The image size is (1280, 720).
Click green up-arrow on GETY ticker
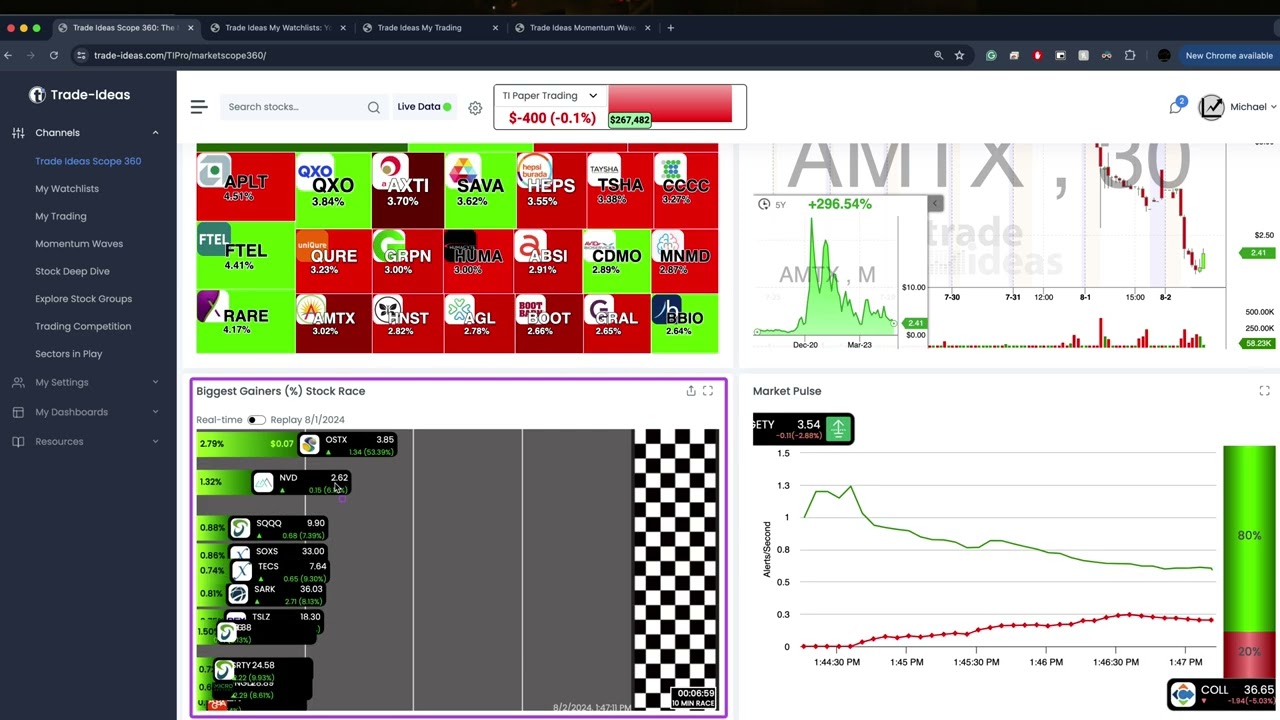(x=837, y=429)
